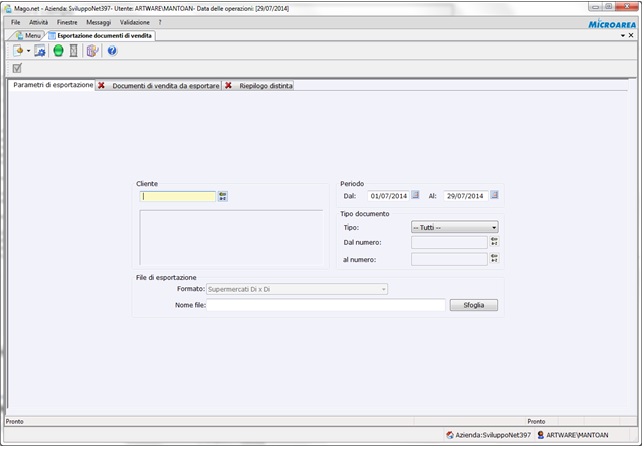
Task: Click the green run/execute toolbar icon
Action: pyautogui.click(x=58, y=50)
